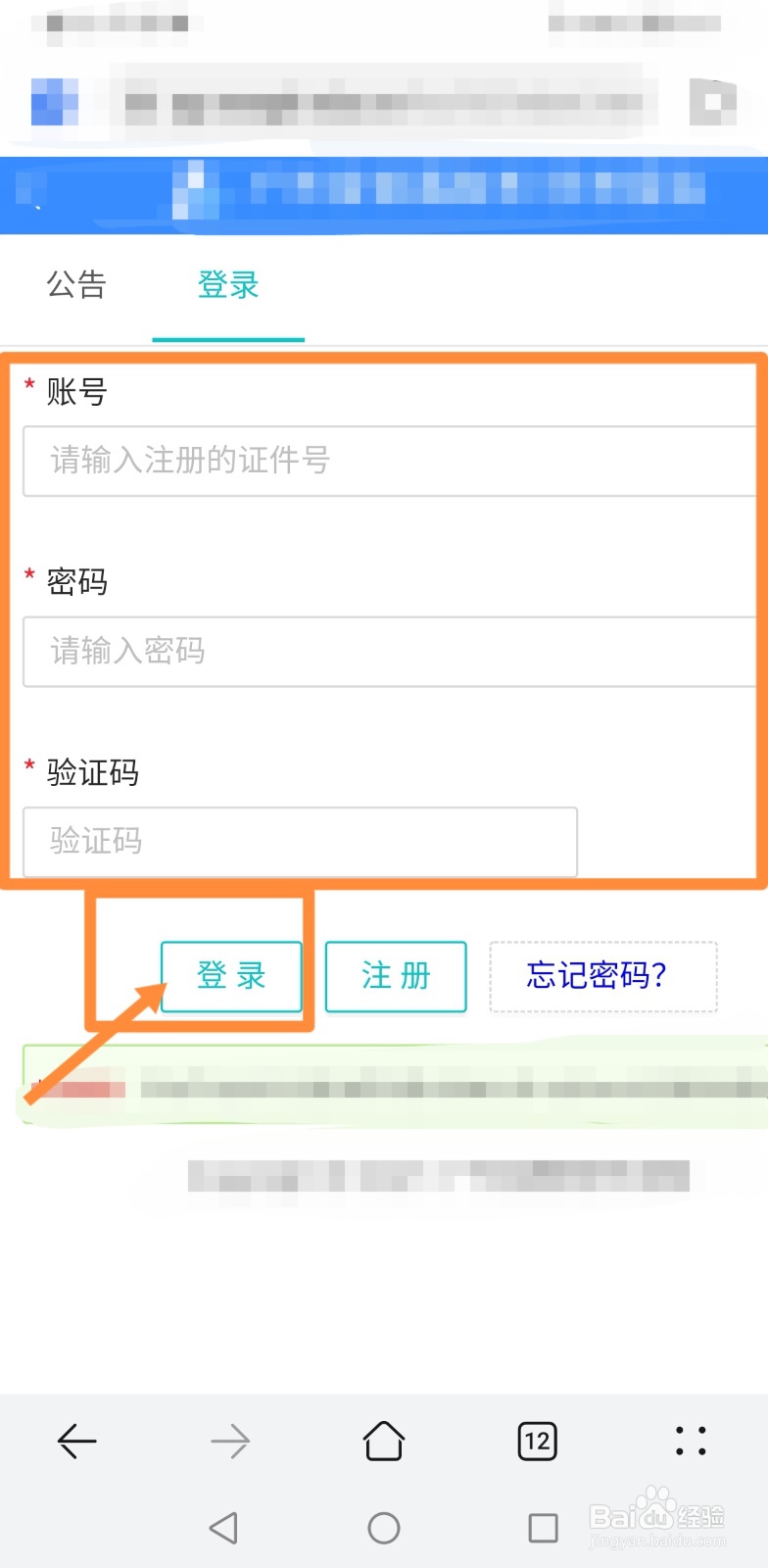768x1568 pixels.
Task: Switch to the 公告 tab
Action: click(x=76, y=285)
